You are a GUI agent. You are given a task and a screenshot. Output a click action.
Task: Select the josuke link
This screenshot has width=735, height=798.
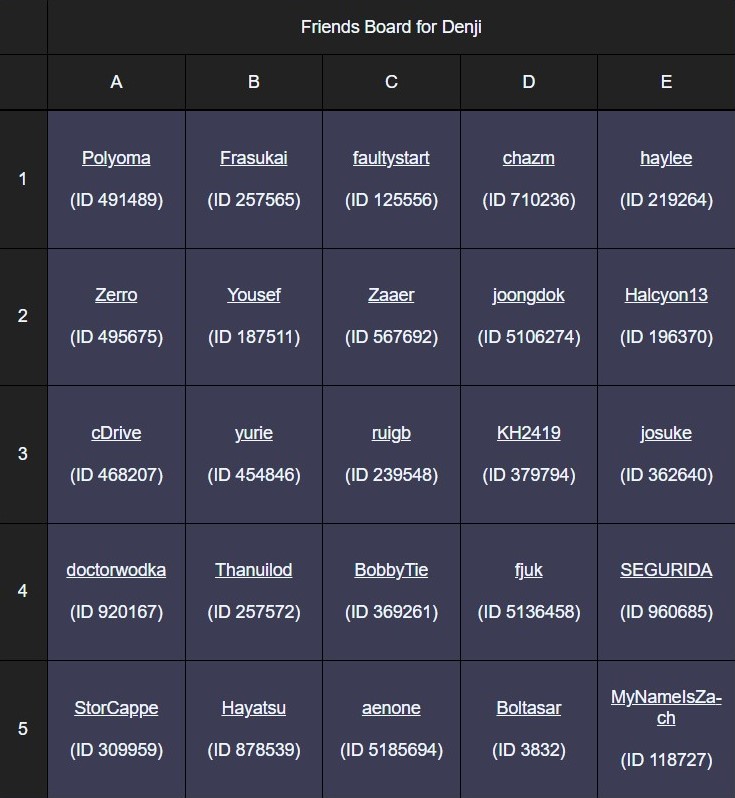(666, 433)
